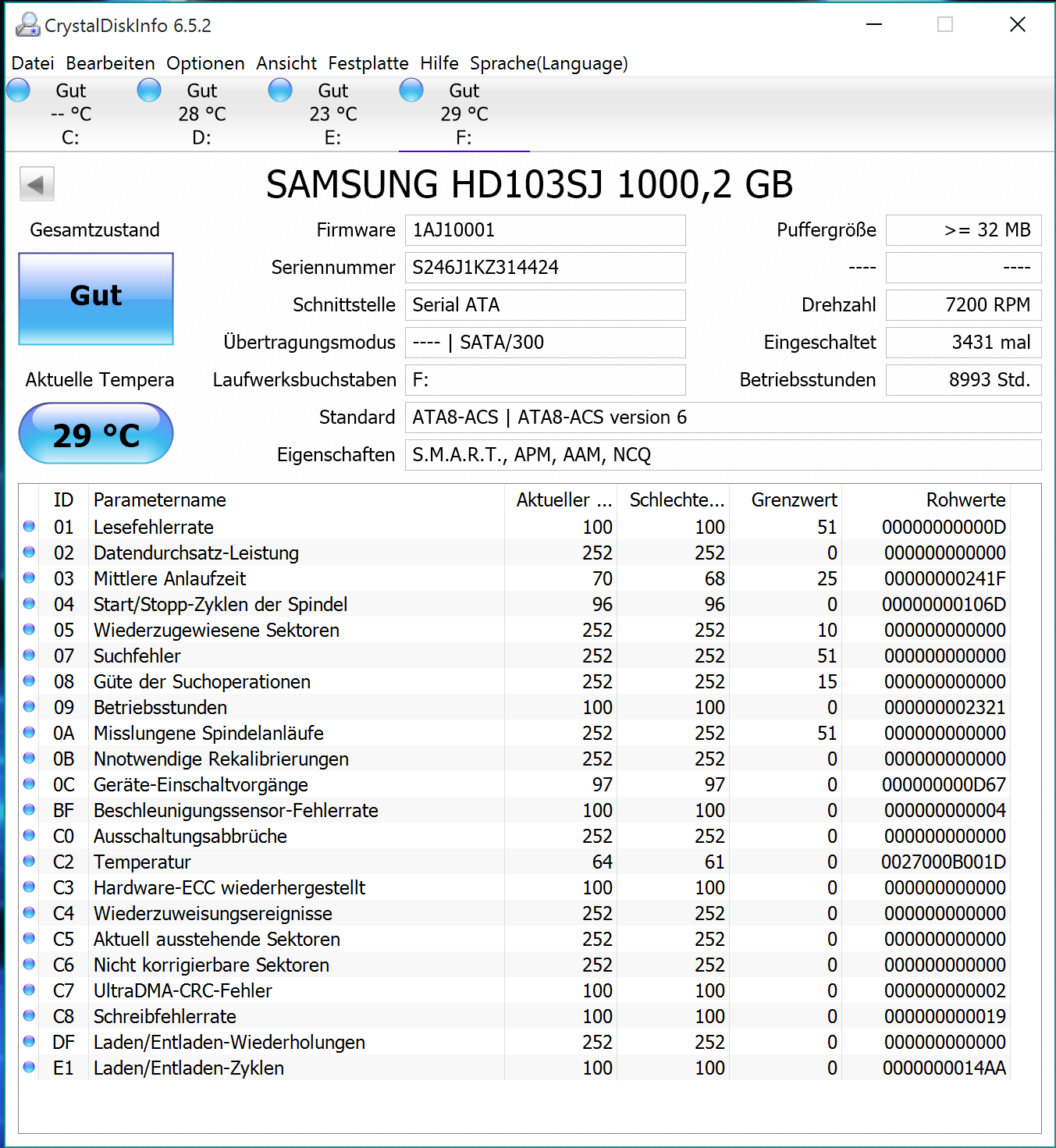1056x1148 pixels.
Task: Click status dot for Beschleunigungssensor-Fehlerrate row
Action: pos(29,809)
